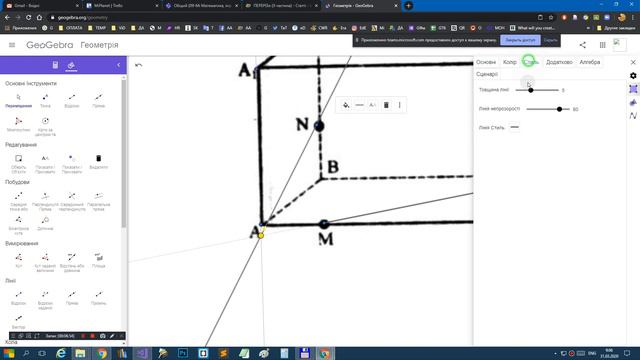This screenshot has height=360, width=640.
Task: Switch to the Tools view icon in purple header
Action: click(71, 65)
